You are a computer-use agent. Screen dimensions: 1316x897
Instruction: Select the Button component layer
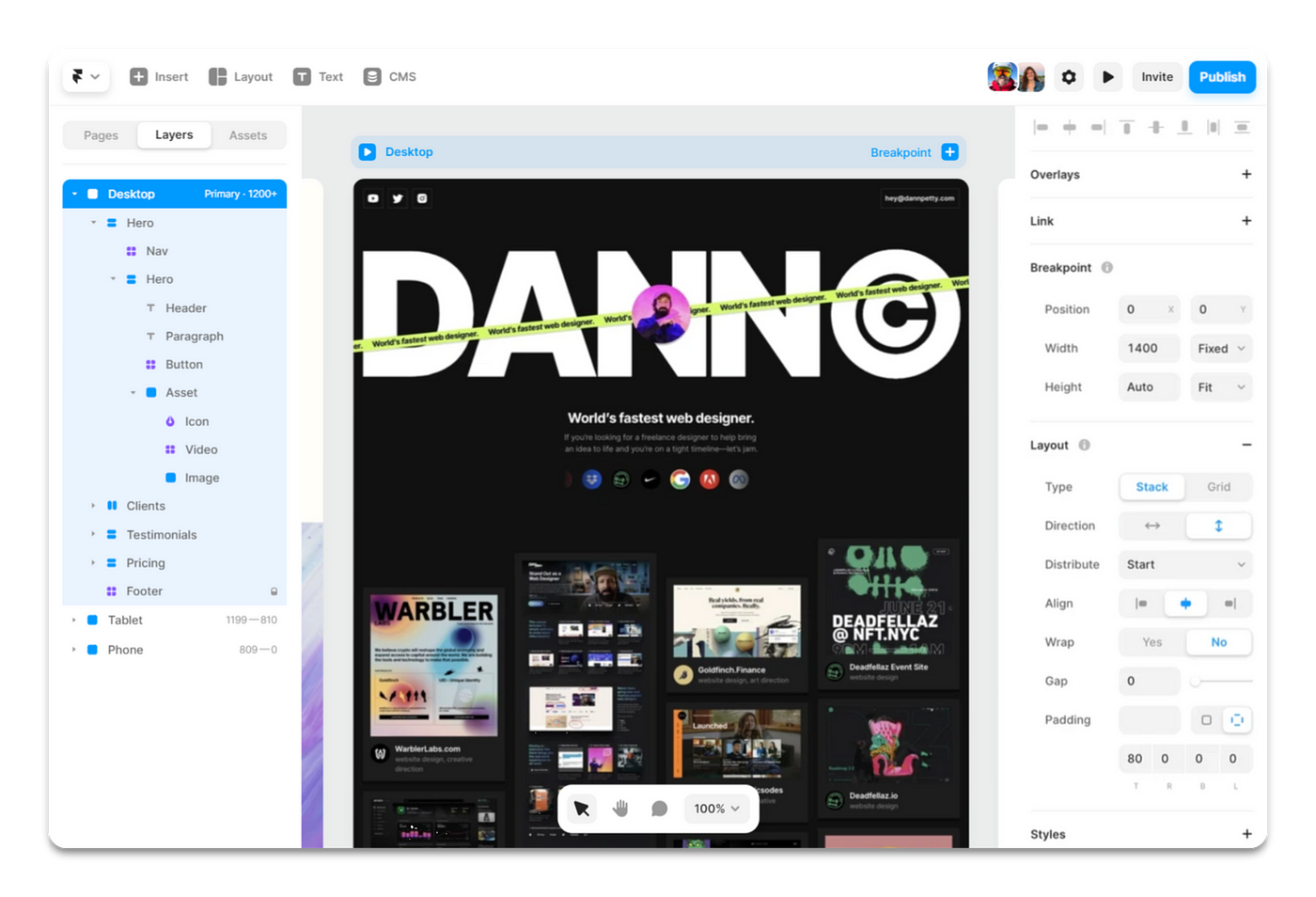click(175, 364)
